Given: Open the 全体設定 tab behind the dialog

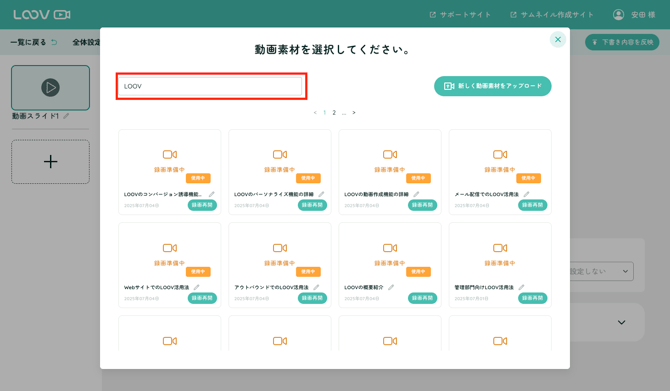Looking at the screenshot, I should (86, 42).
